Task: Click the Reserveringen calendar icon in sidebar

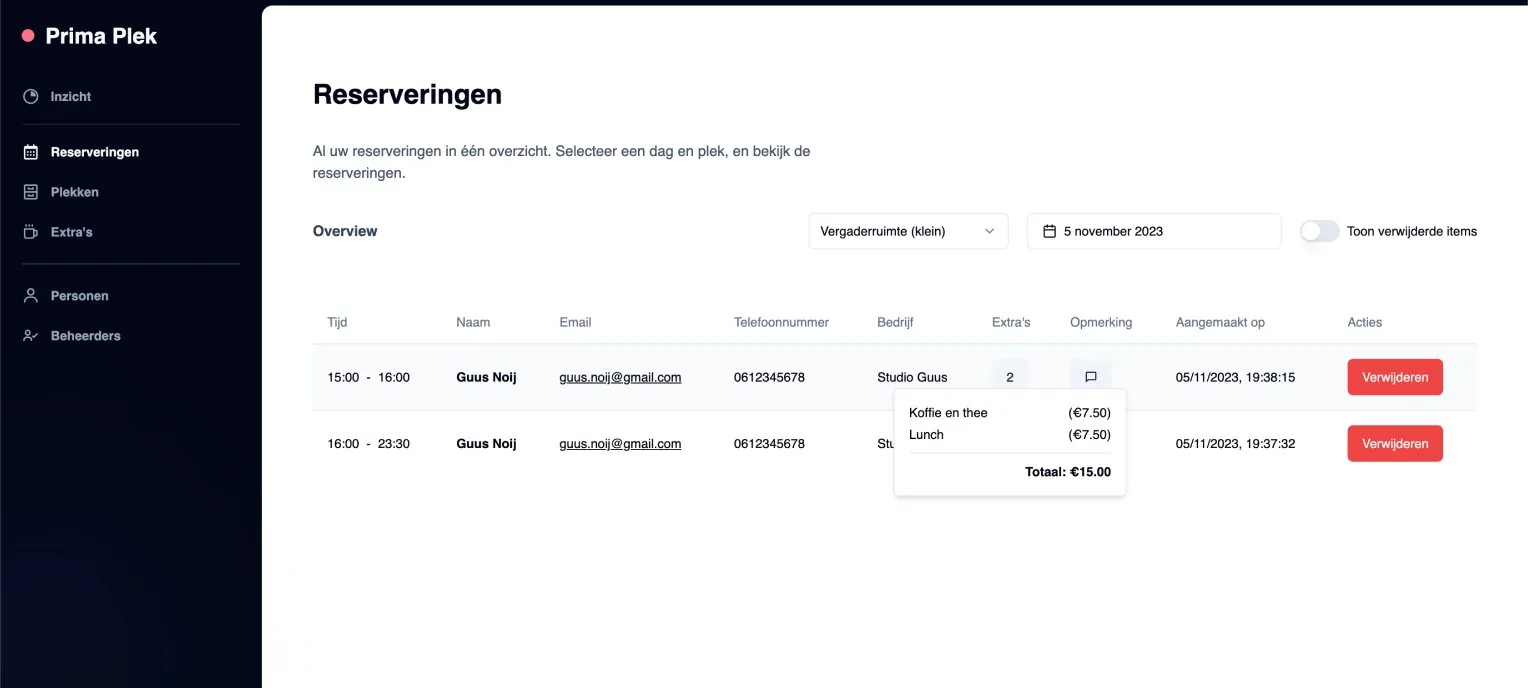Action: (31, 153)
